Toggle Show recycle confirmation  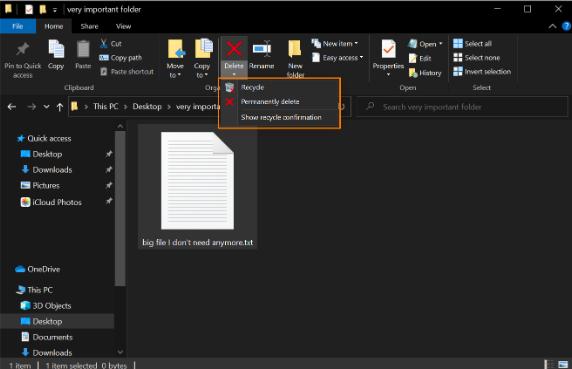pos(281,117)
